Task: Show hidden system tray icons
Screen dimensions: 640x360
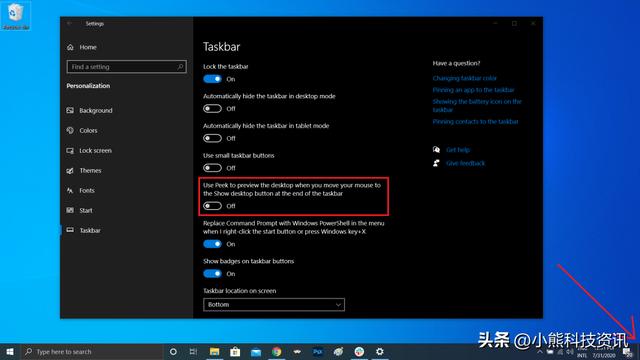Action: tap(540, 352)
